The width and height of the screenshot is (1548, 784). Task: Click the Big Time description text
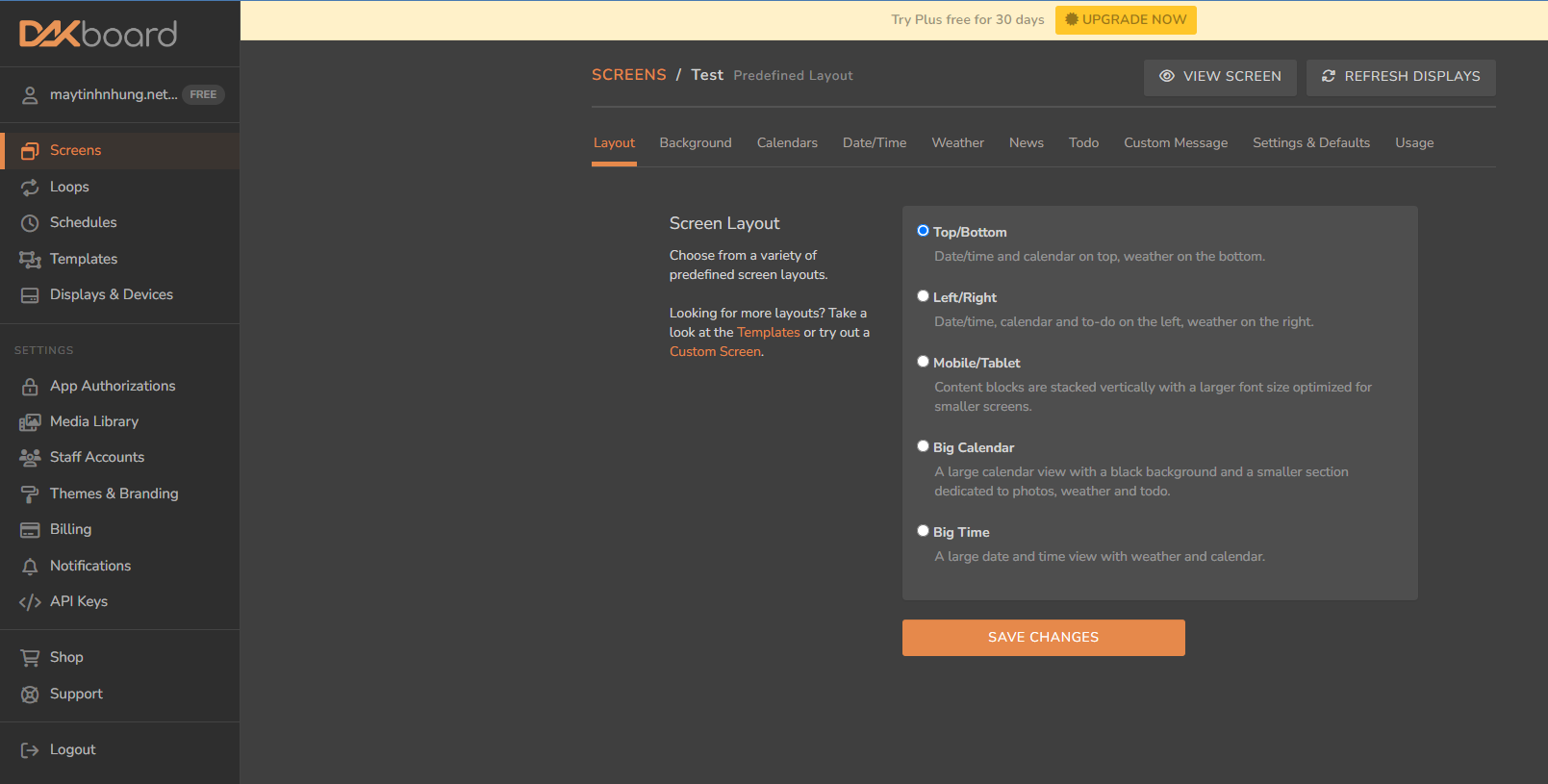(x=1100, y=556)
